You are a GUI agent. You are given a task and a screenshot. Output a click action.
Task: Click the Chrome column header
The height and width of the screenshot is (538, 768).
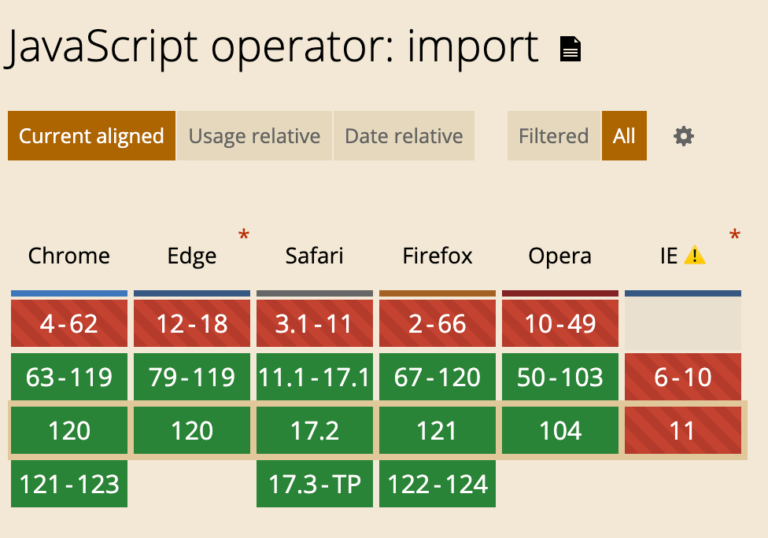(69, 256)
